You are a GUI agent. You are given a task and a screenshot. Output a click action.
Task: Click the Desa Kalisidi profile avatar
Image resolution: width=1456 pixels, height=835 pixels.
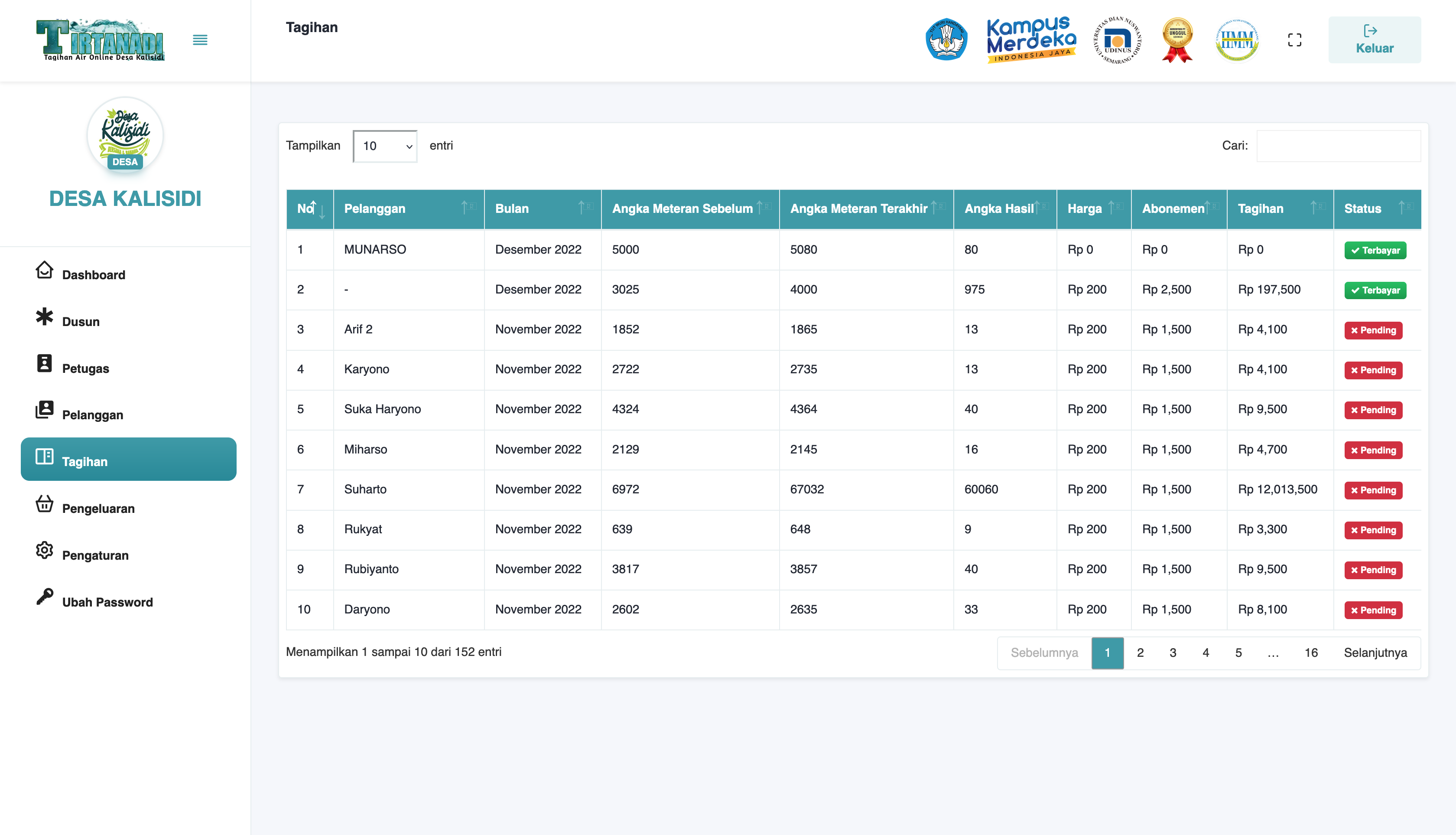(125, 135)
